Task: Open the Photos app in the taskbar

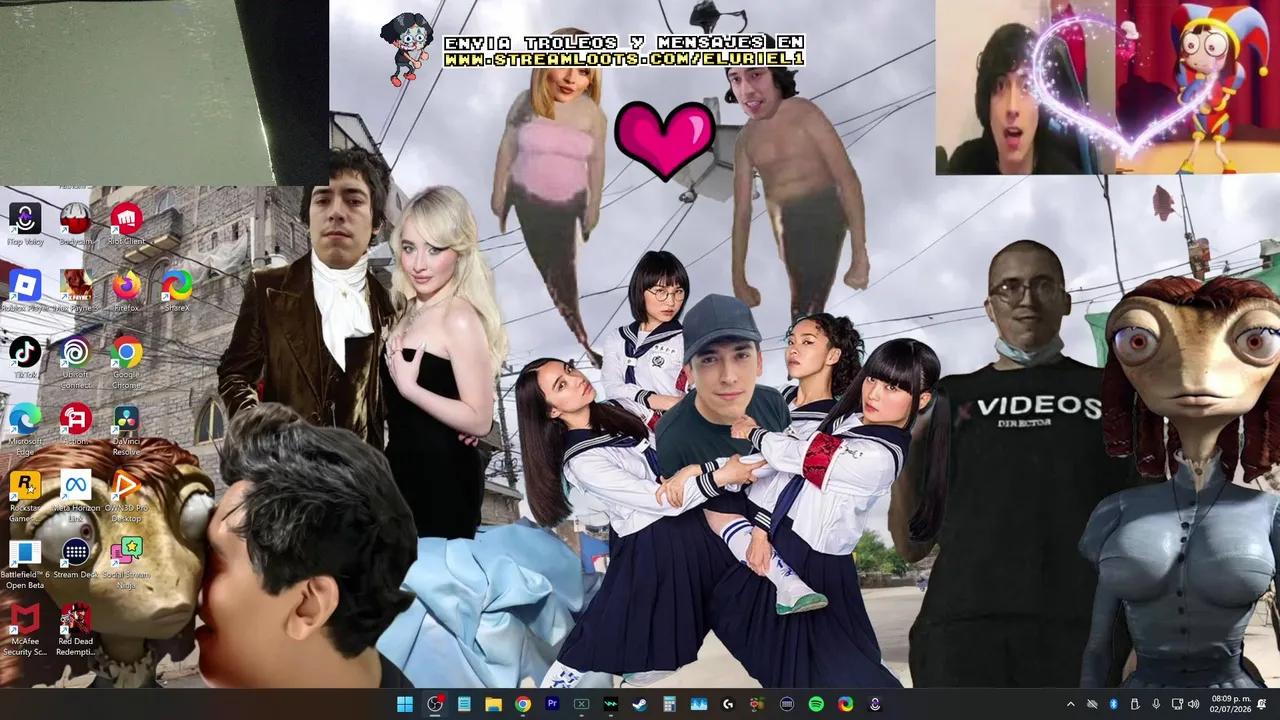Action: tap(699, 704)
